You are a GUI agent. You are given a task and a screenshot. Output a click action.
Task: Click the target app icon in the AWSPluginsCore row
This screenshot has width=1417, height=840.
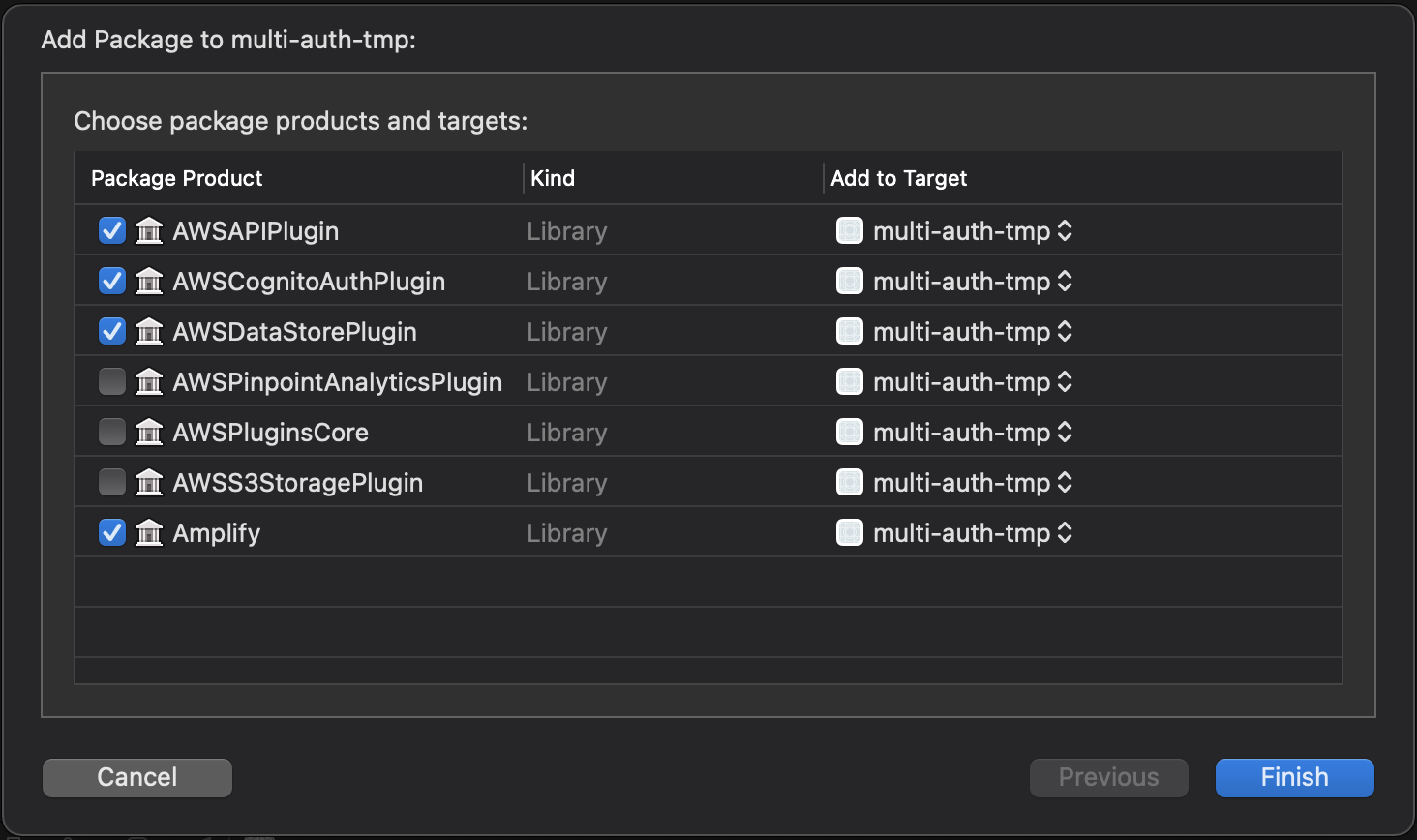coord(849,432)
